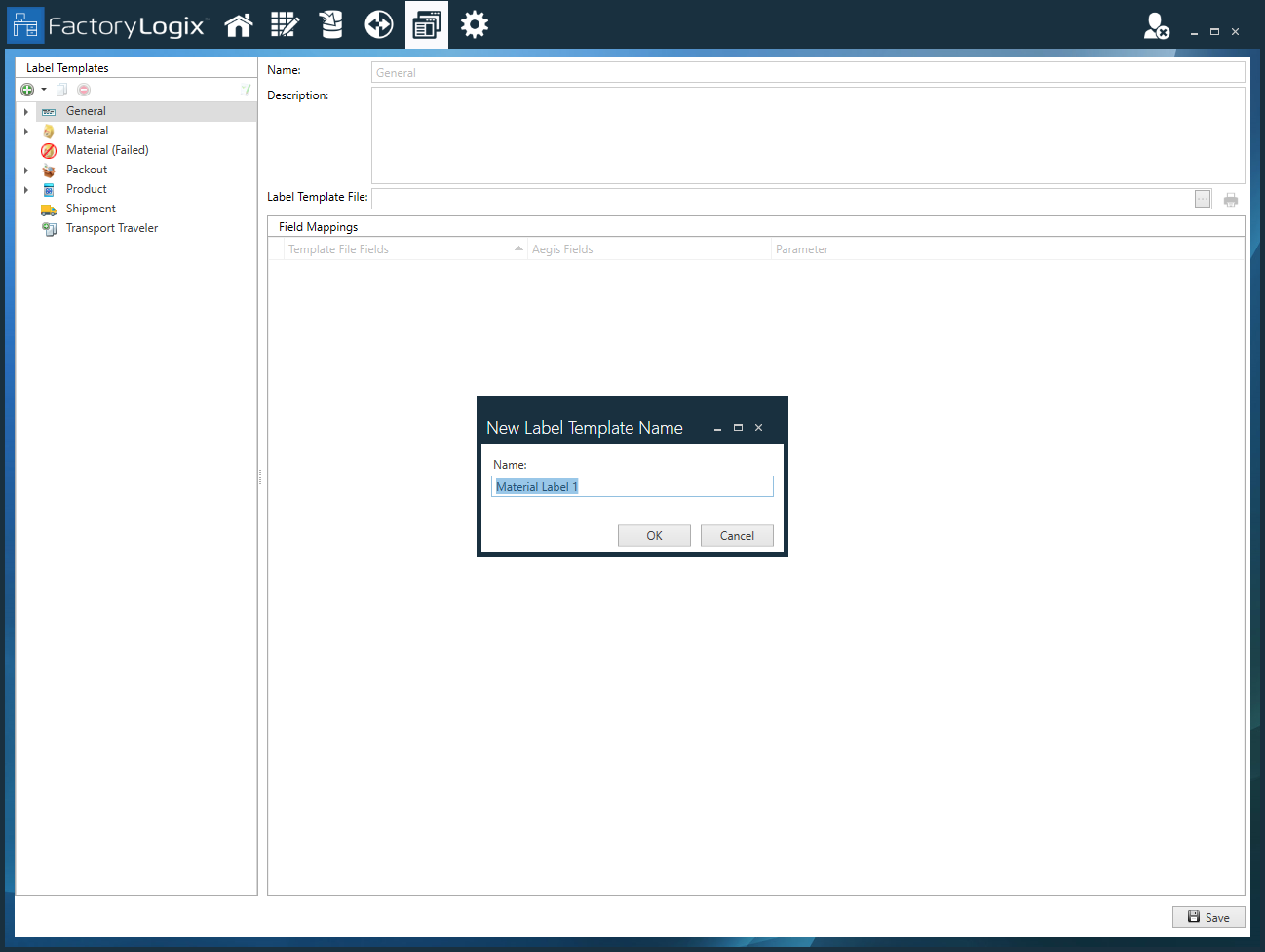Click the filter icon in Label Templates panel

246,89
